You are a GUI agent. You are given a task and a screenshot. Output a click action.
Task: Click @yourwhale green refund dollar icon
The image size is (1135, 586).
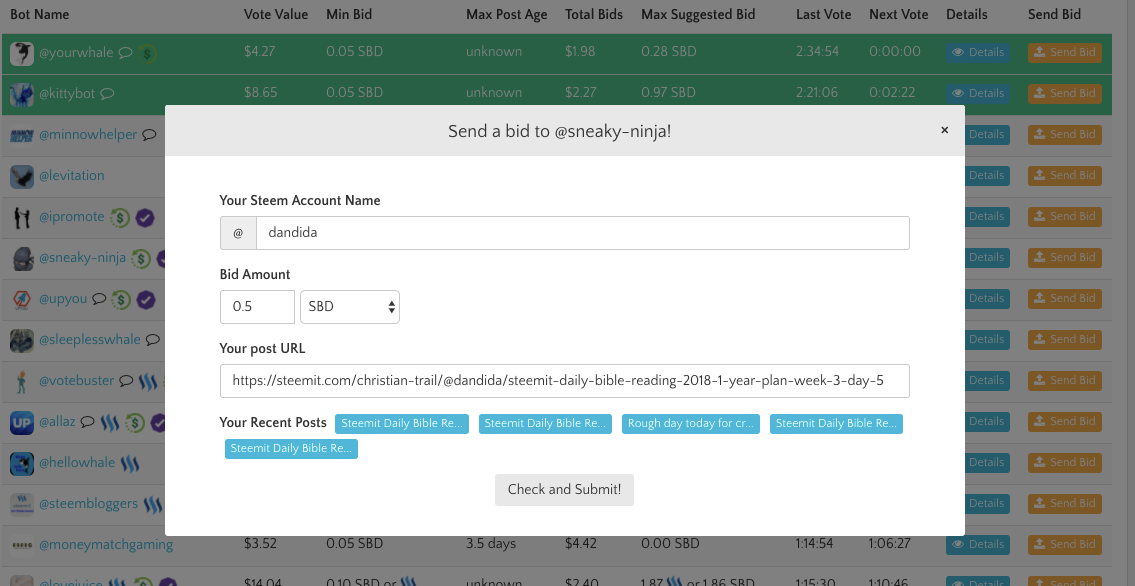click(148, 53)
